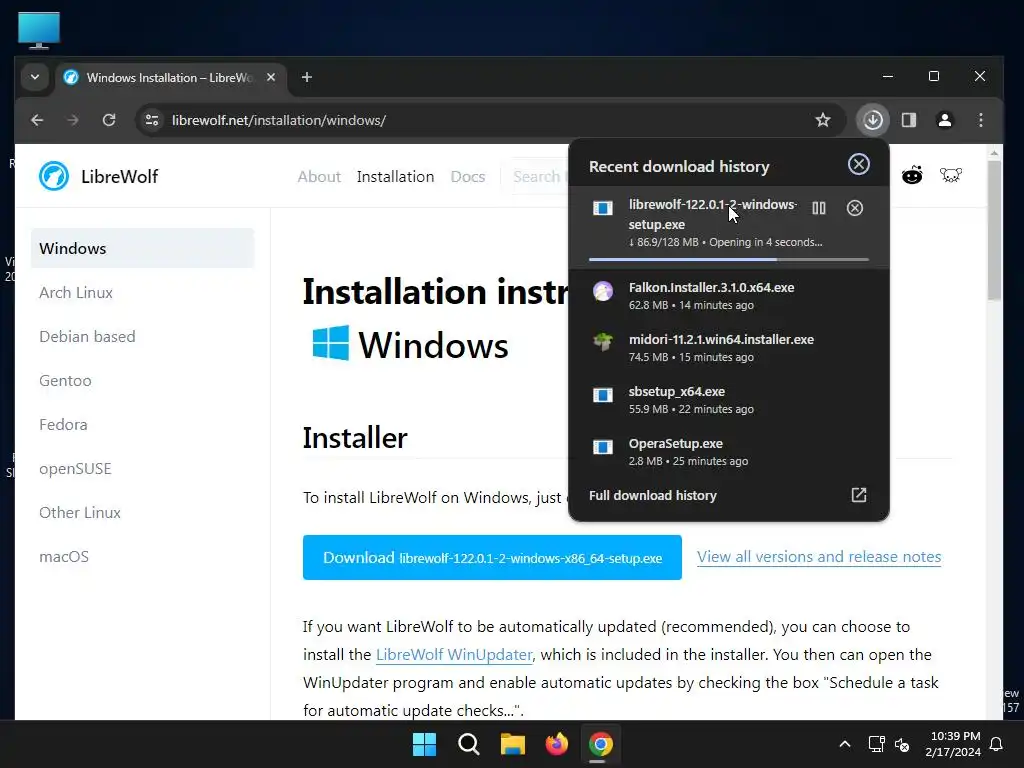1024x768 pixels.
Task: Pause the librewolf setup download
Action: pos(818,208)
